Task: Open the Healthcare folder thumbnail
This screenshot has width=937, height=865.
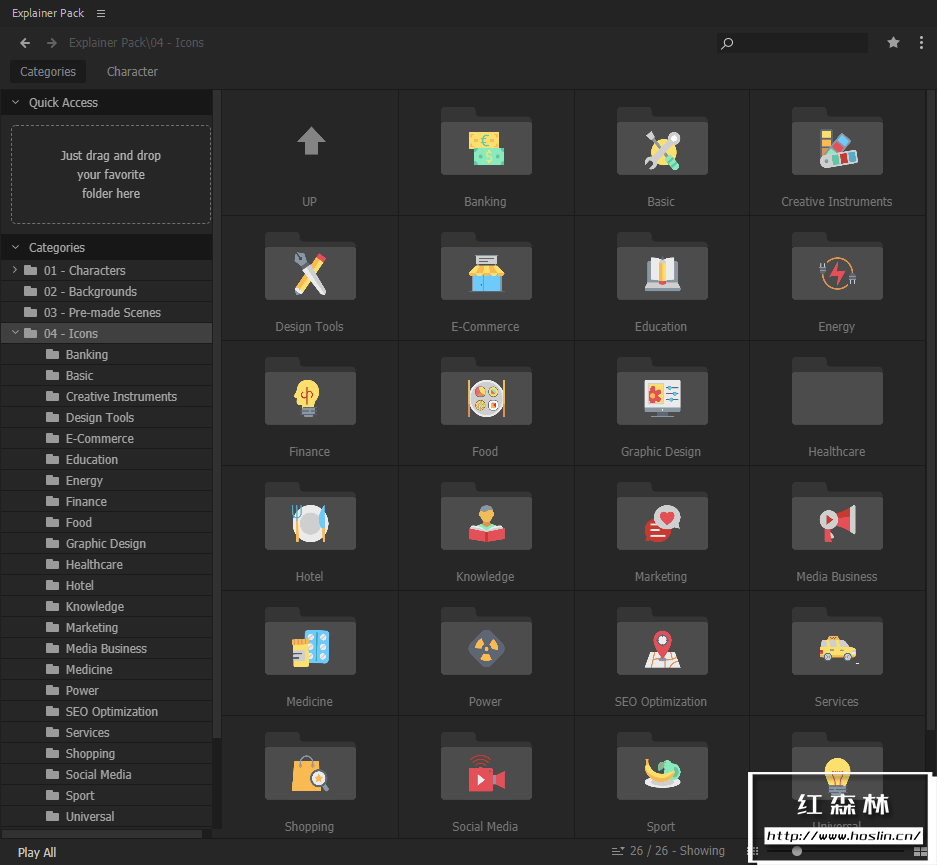Action: pyautogui.click(x=837, y=391)
